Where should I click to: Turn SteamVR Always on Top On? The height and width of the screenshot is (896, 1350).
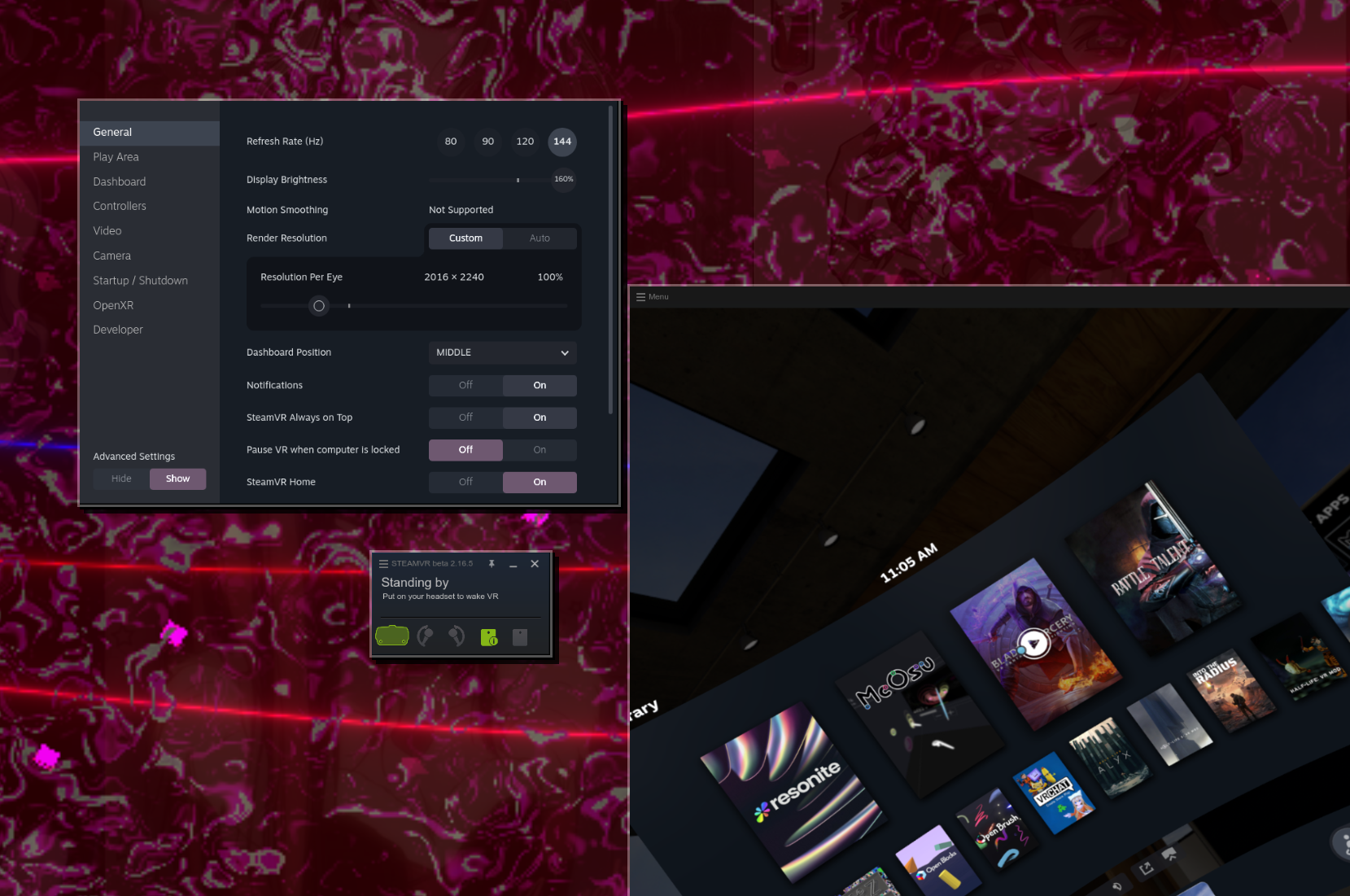[x=540, y=417]
